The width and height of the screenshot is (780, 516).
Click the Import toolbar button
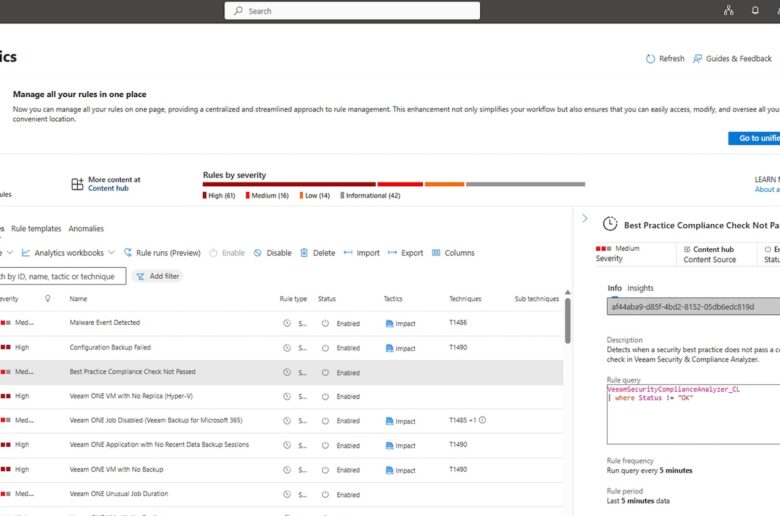tap(361, 253)
